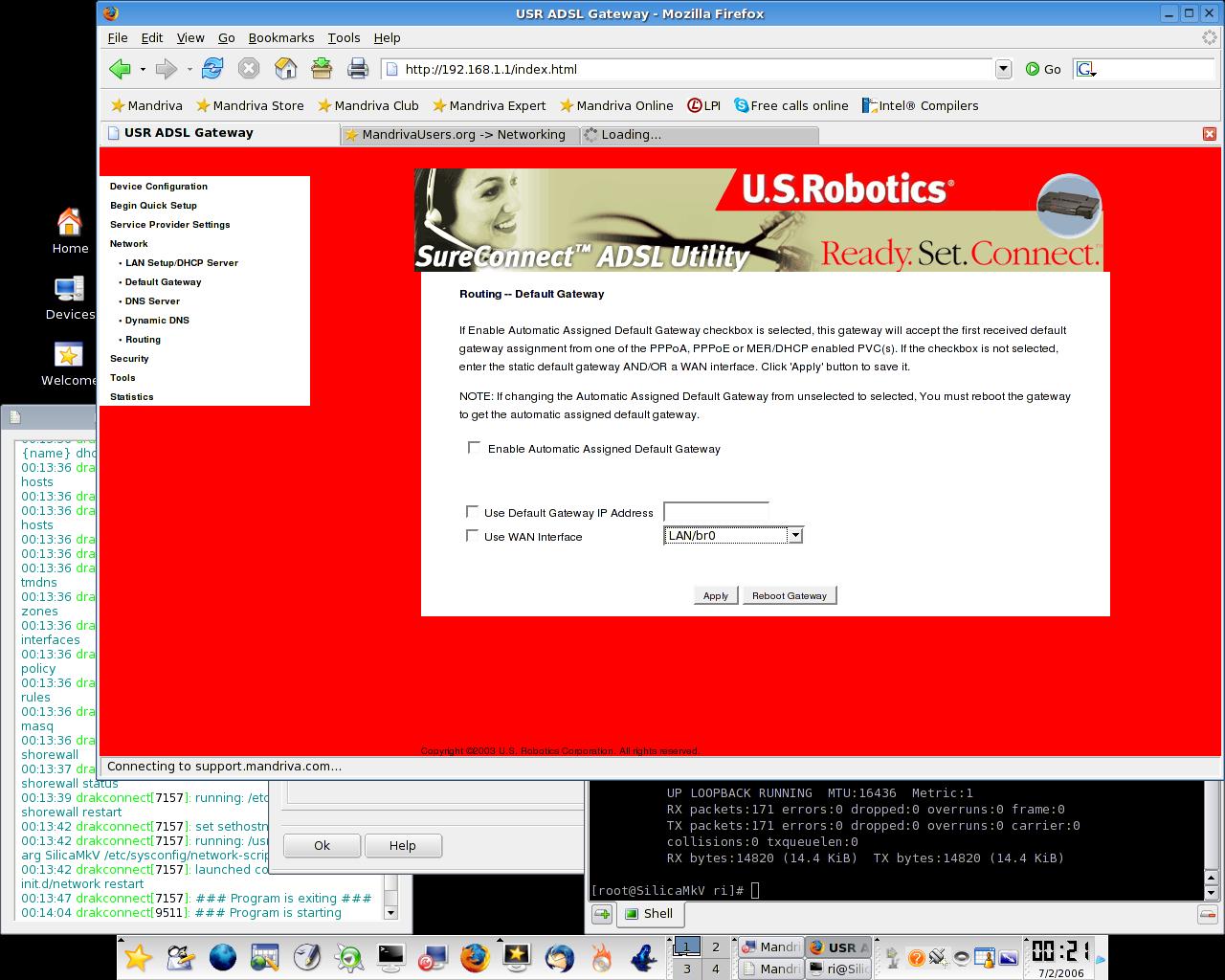Click the Apply button
This screenshot has width=1225, height=980.
(x=716, y=595)
